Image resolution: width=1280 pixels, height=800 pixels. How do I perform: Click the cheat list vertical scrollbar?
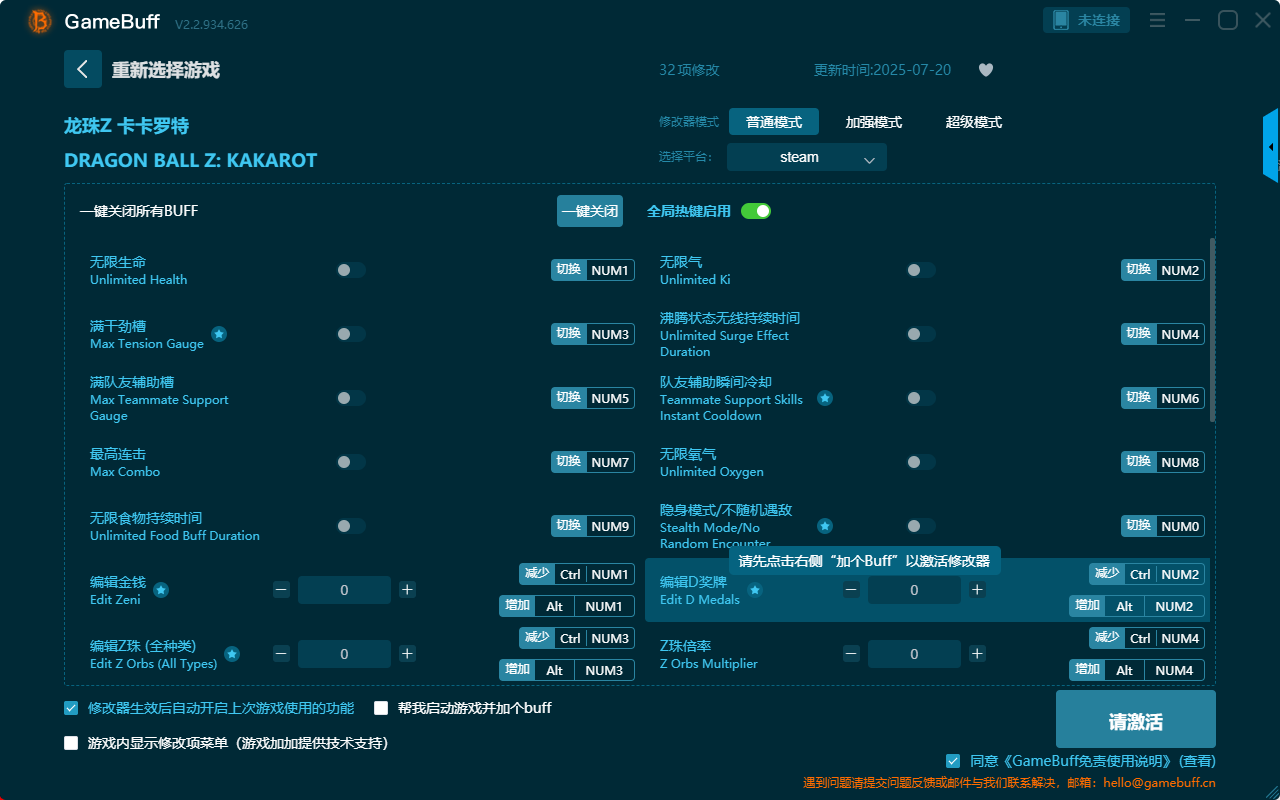[1213, 330]
